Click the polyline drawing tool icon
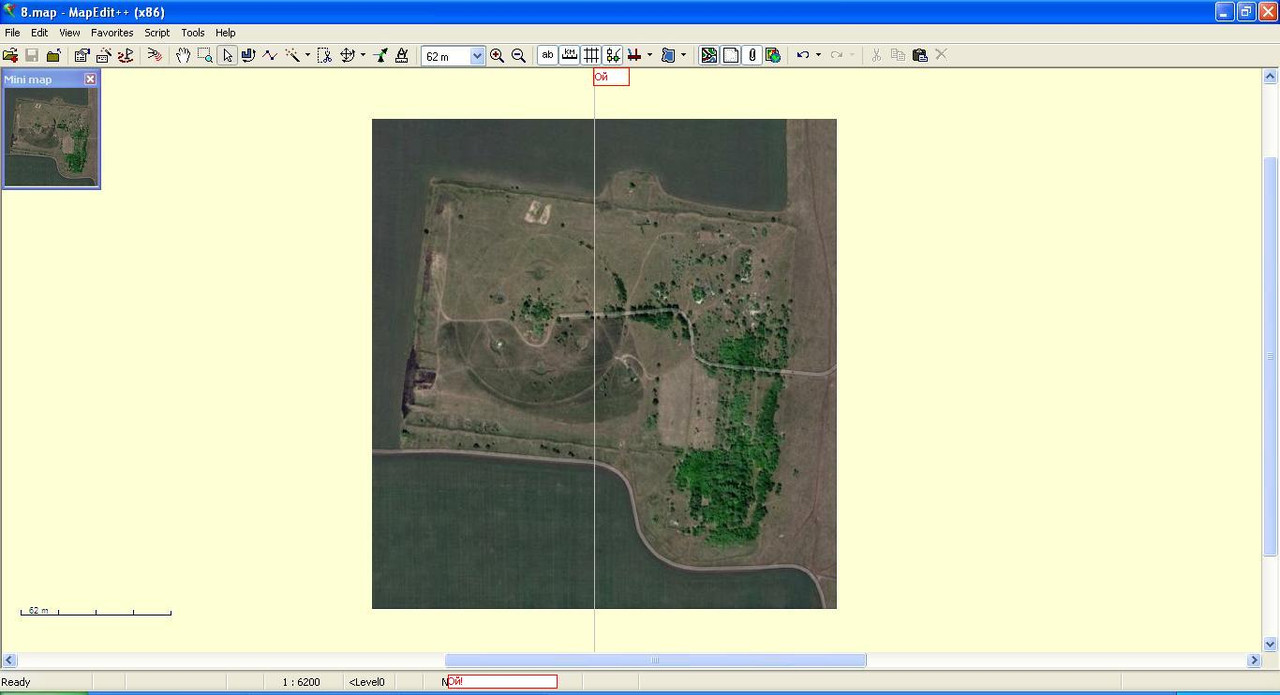1280x695 pixels. (x=270, y=56)
